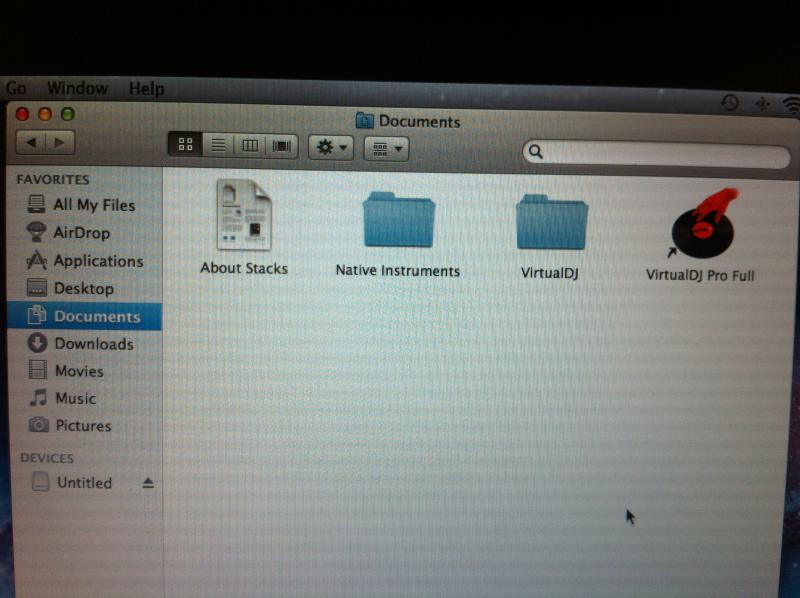Click the About Stacks file name
800x598 pixels.
coord(244,268)
